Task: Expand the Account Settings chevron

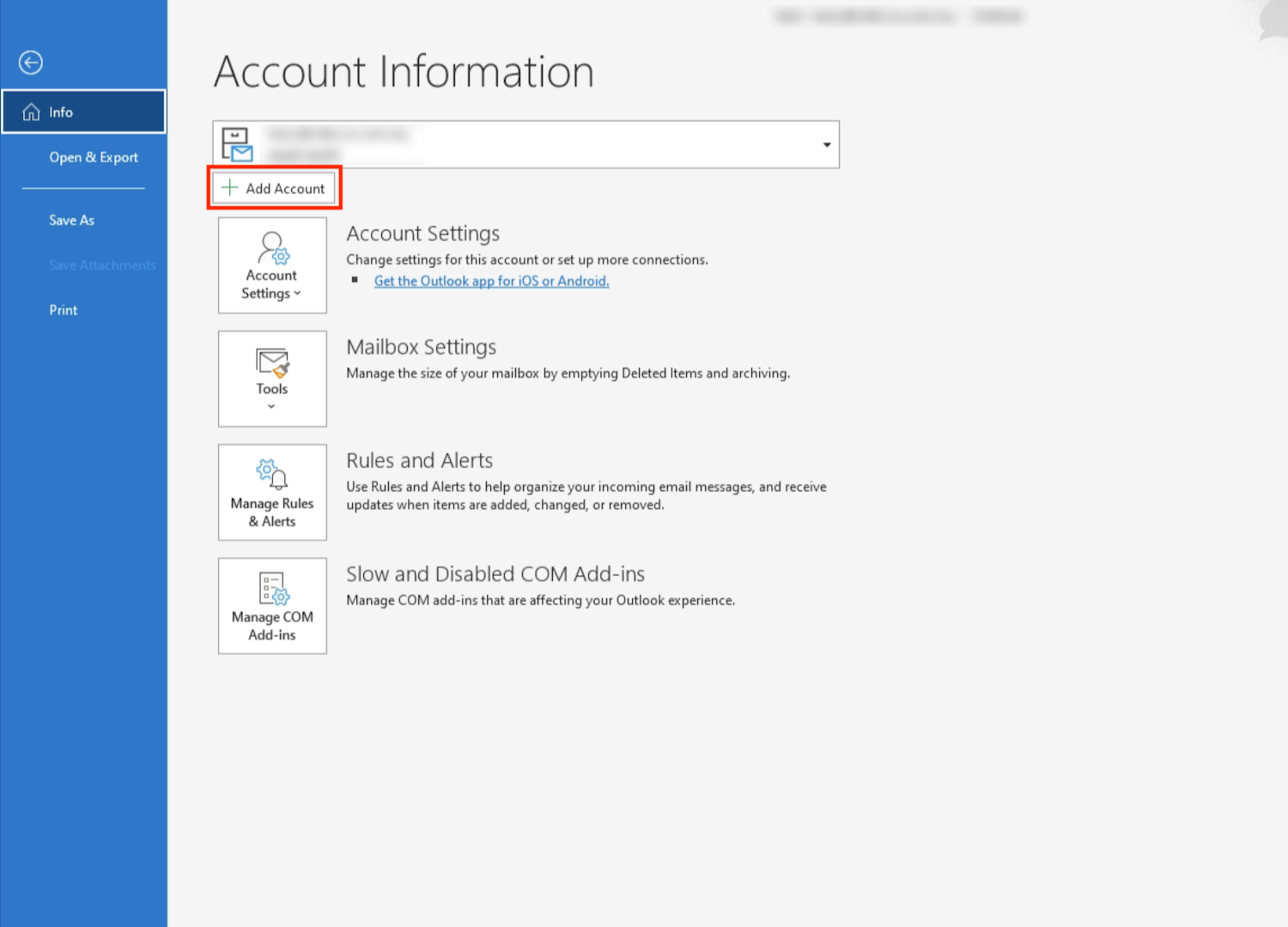Action: [x=298, y=294]
